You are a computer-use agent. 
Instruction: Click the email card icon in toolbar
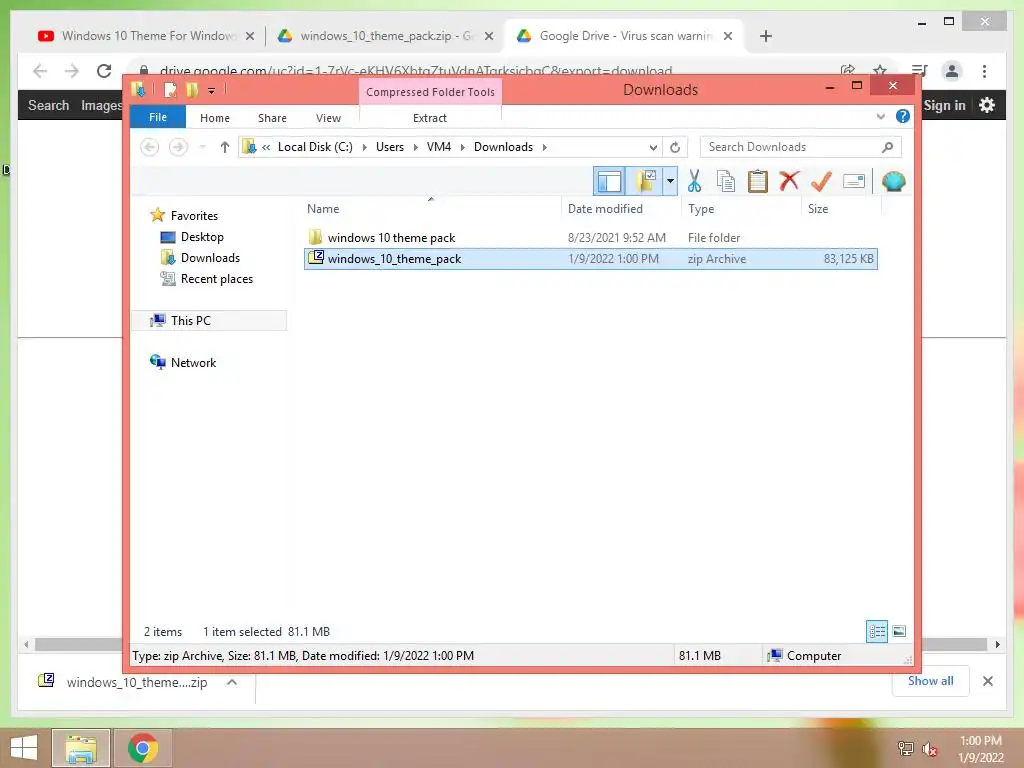click(x=854, y=181)
